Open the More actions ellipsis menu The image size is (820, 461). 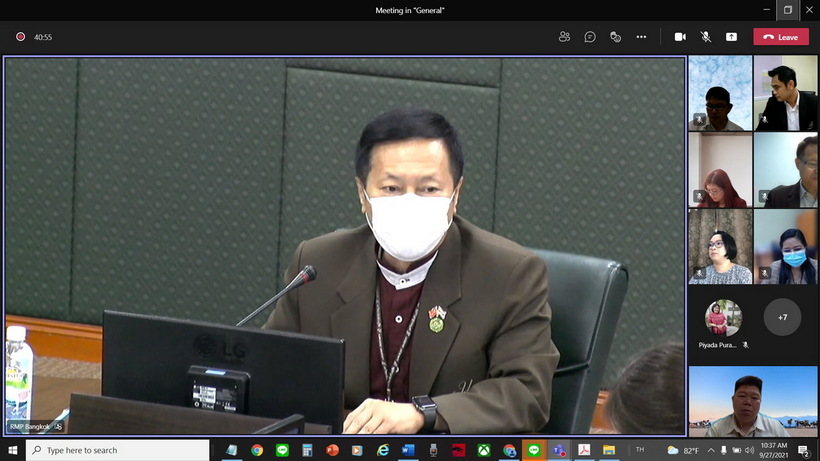coord(641,37)
